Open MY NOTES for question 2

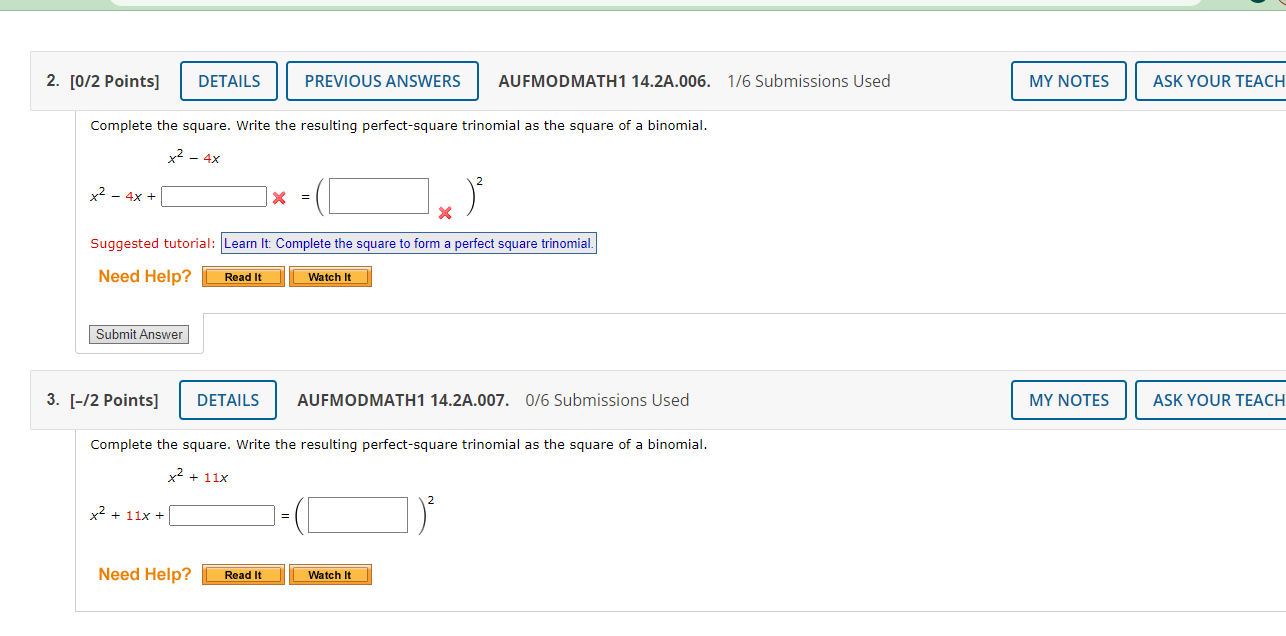coord(1068,81)
